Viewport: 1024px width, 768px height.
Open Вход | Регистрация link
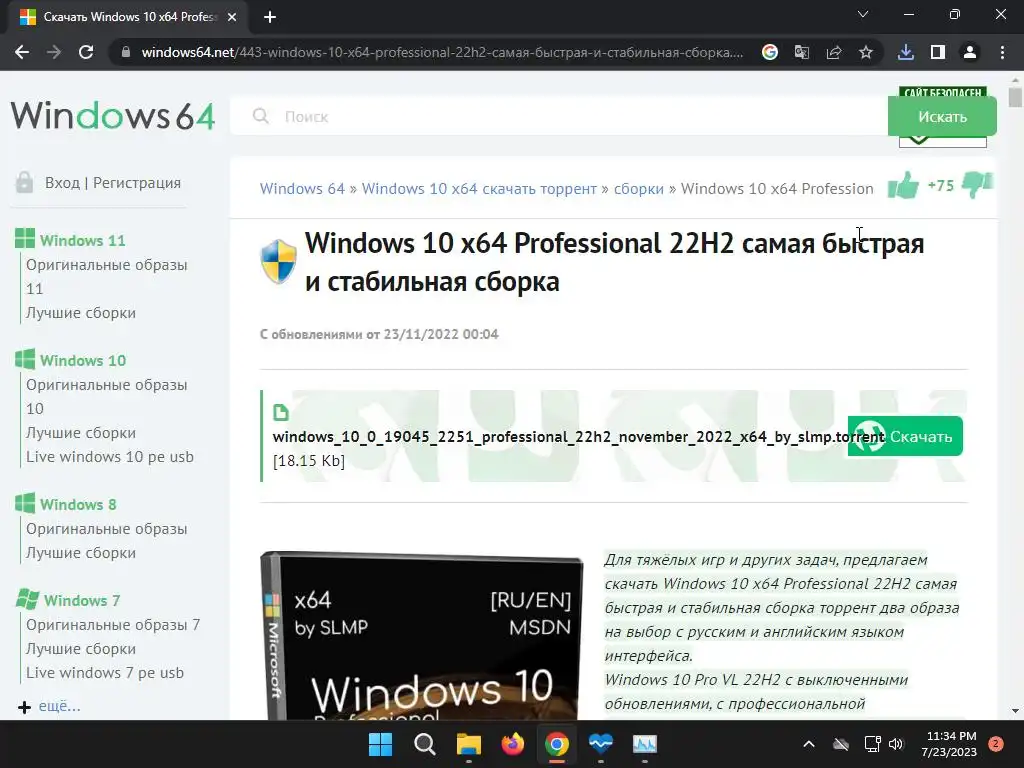click(x=113, y=183)
